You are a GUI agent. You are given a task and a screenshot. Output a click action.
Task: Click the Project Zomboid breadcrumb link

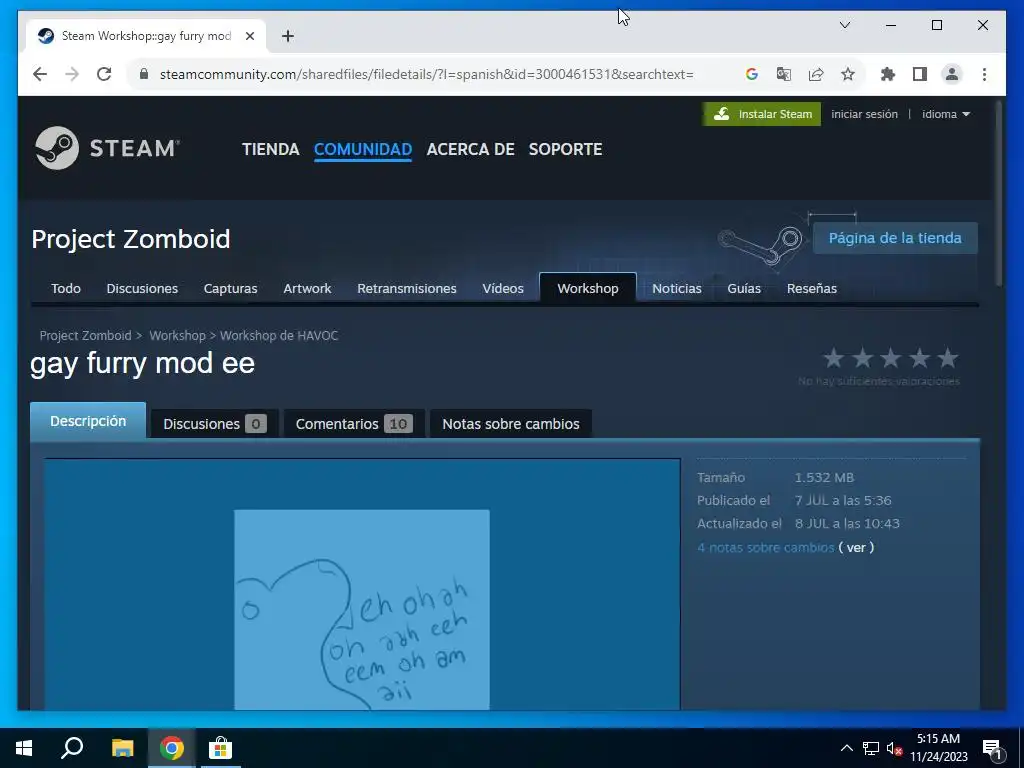(x=86, y=336)
